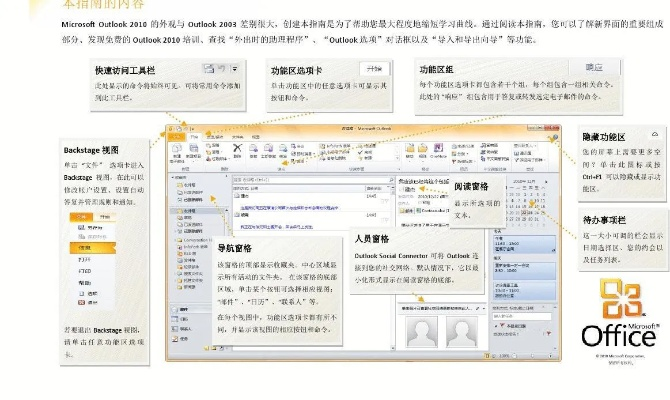Open Mail view in the navigation pane
The image size is (670, 400).
coord(185,310)
